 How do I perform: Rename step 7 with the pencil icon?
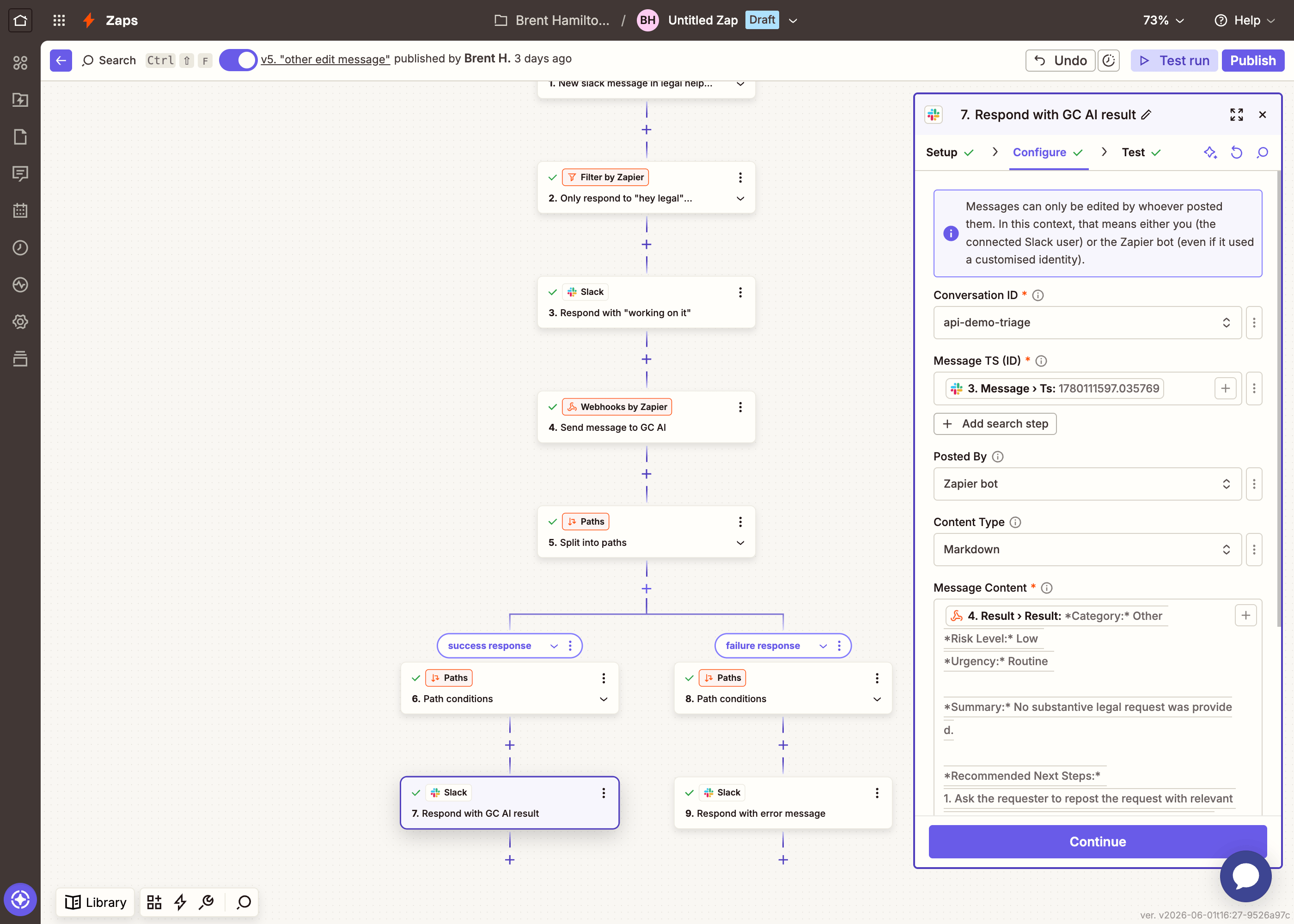point(1147,114)
